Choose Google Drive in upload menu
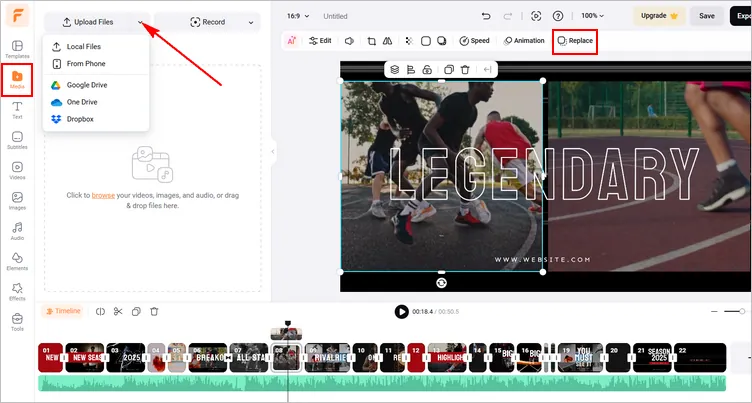Viewport: 752px width, 403px height. (96, 85)
